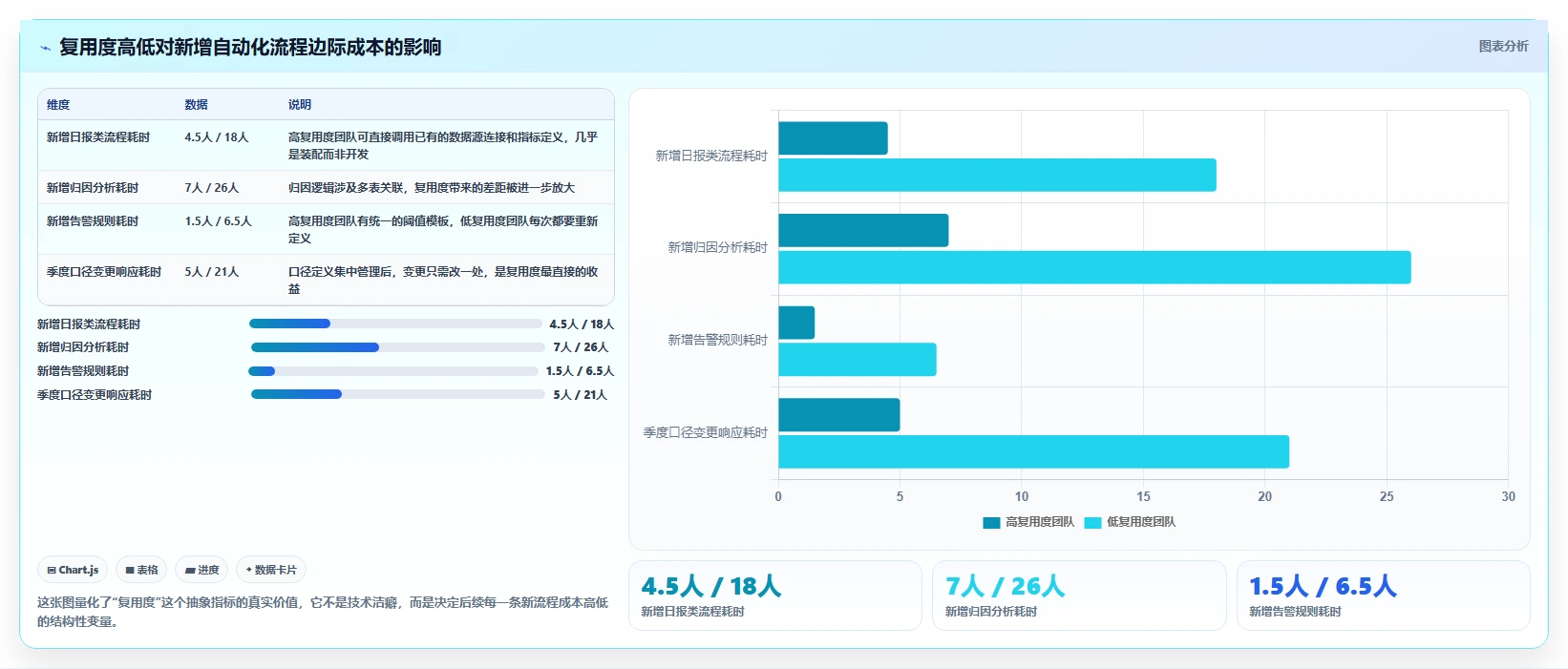This screenshot has height=669, width=1568.
Task: Toggle the 高复用度团队 legend item
Action: pos(1028,522)
